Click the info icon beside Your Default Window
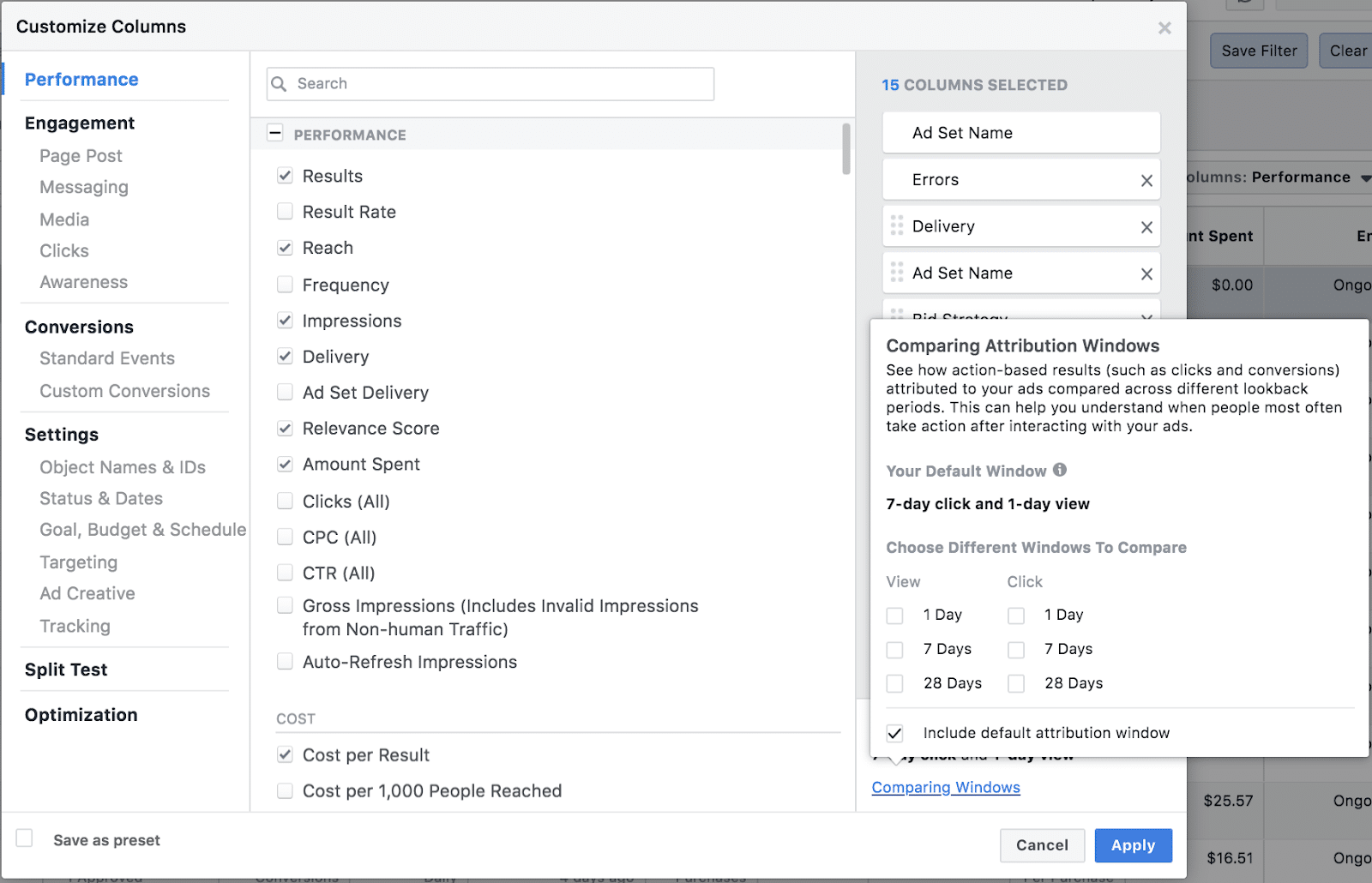Viewport: 1372px width, 883px height. [1060, 470]
